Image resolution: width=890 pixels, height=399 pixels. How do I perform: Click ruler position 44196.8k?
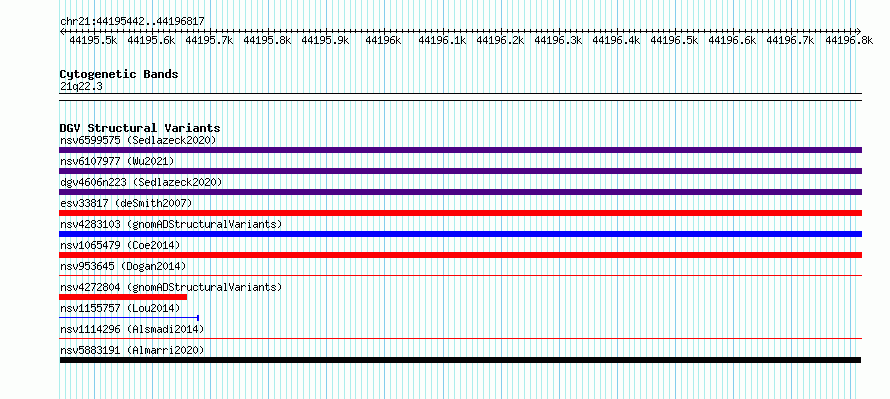(849, 40)
